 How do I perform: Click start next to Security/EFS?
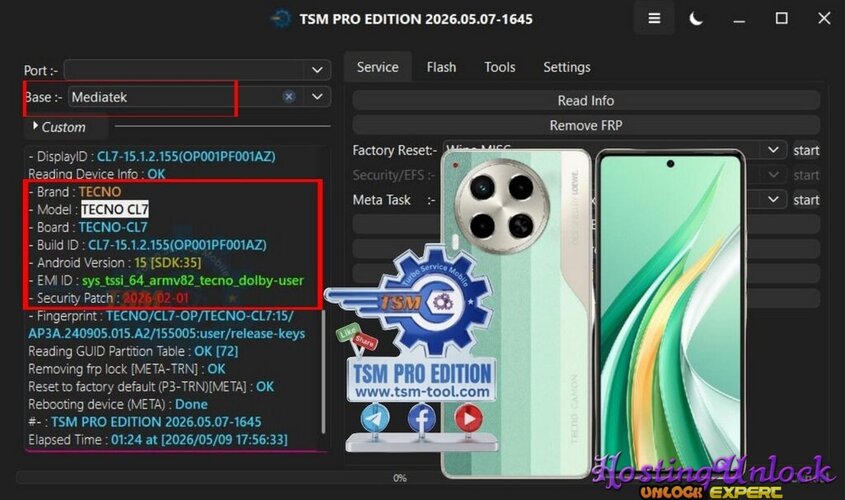(806, 175)
